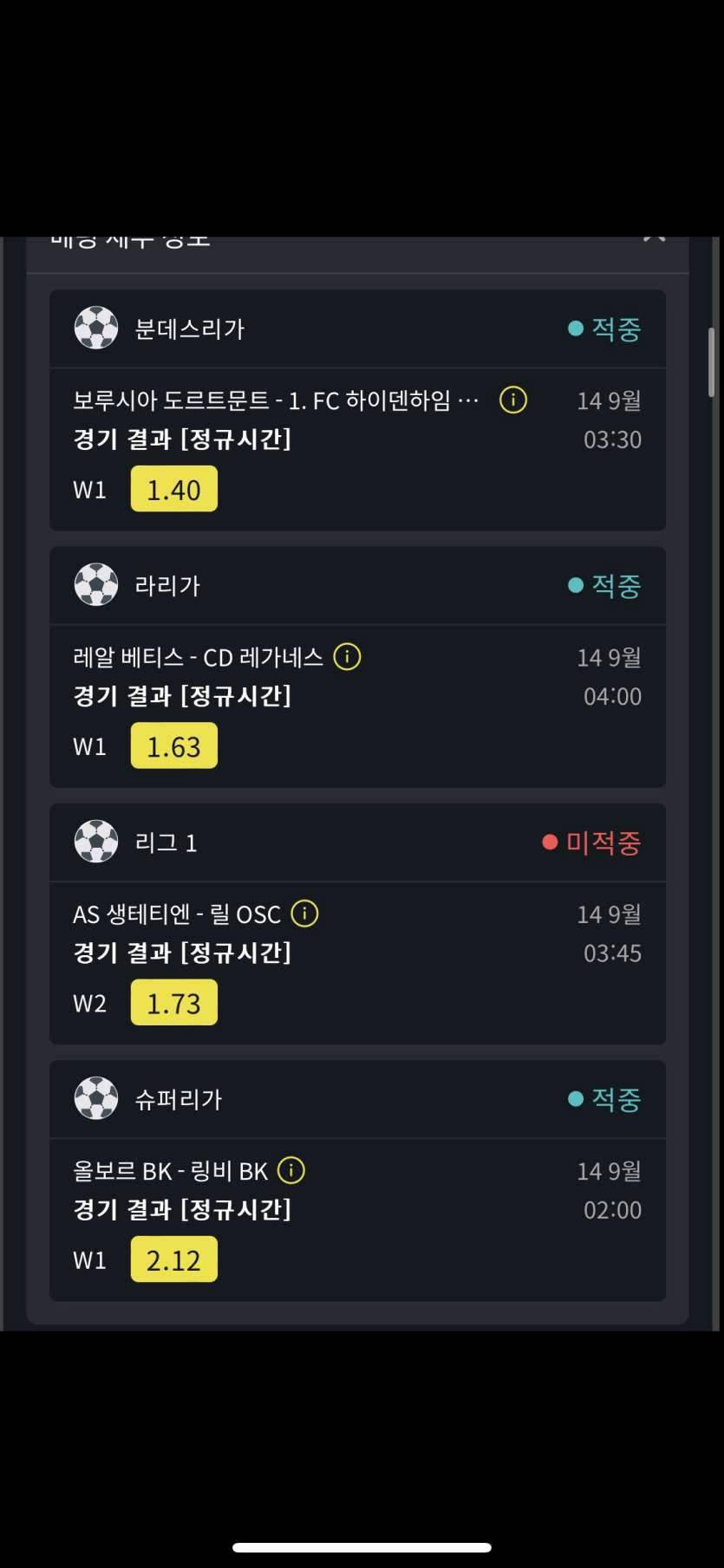Open info for Aalborg BK vs Lyngby
Viewport: 724px width, 1568px height.
click(x=291, y=1170)
